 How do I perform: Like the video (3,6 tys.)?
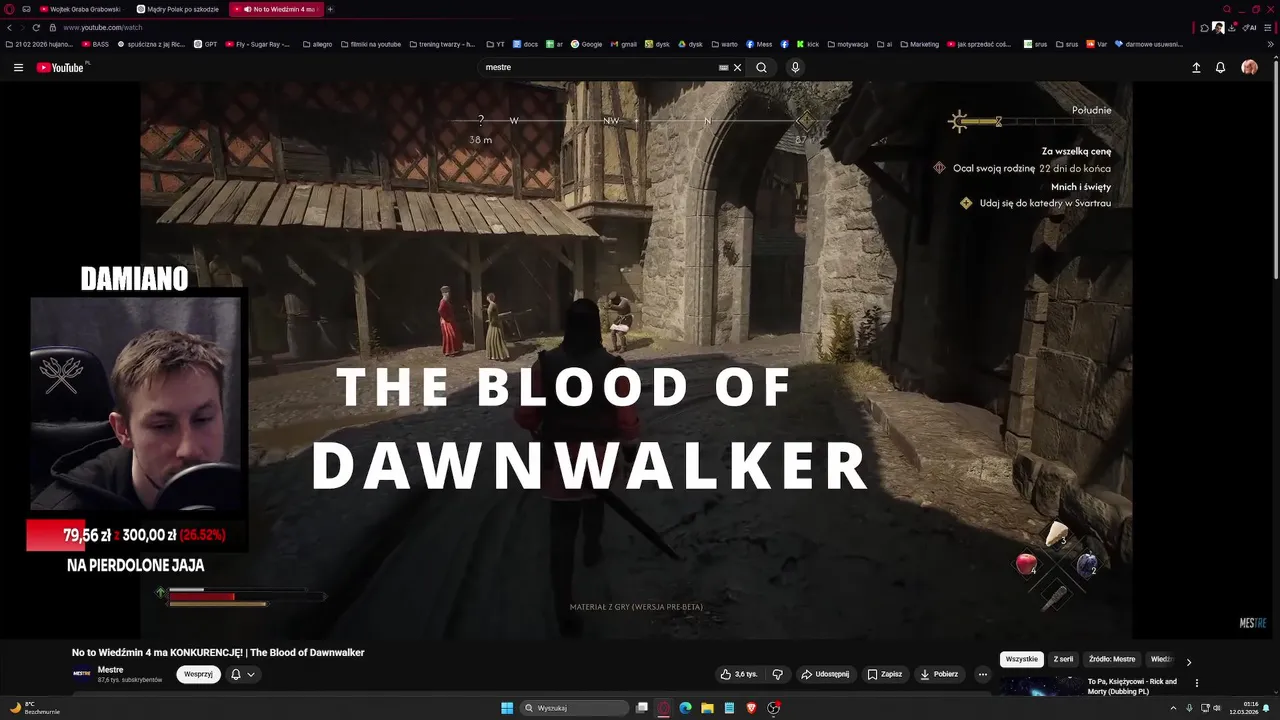(x=739, y=674)
